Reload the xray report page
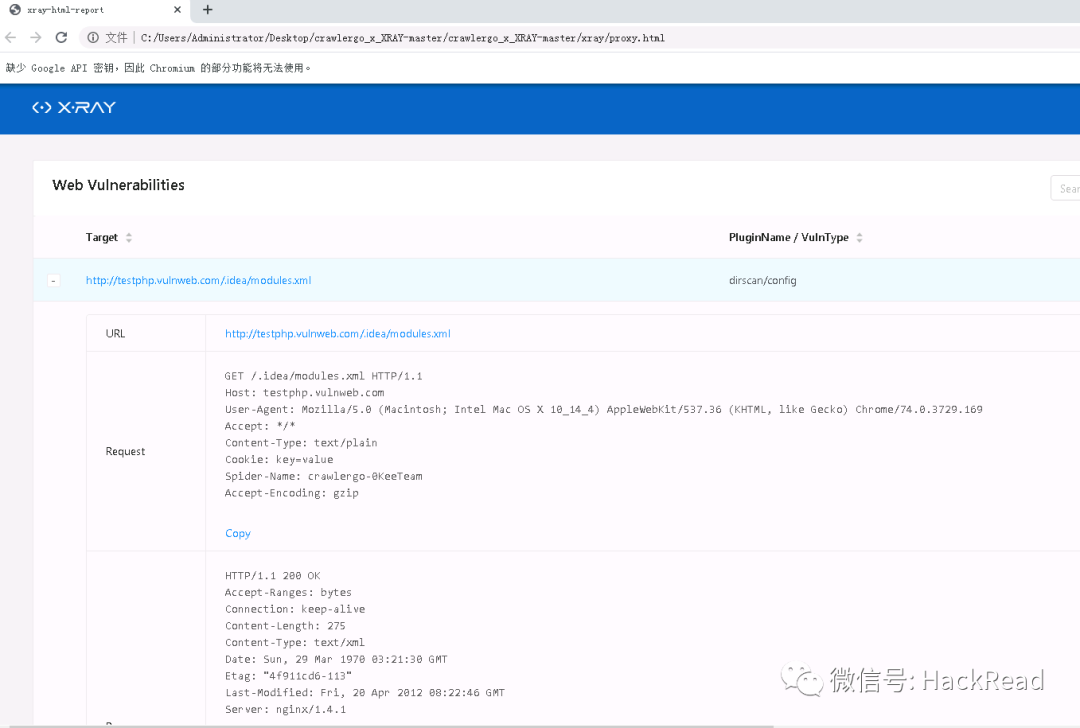The width and height of the screenshot is (1080, 728). coord(61,38)
